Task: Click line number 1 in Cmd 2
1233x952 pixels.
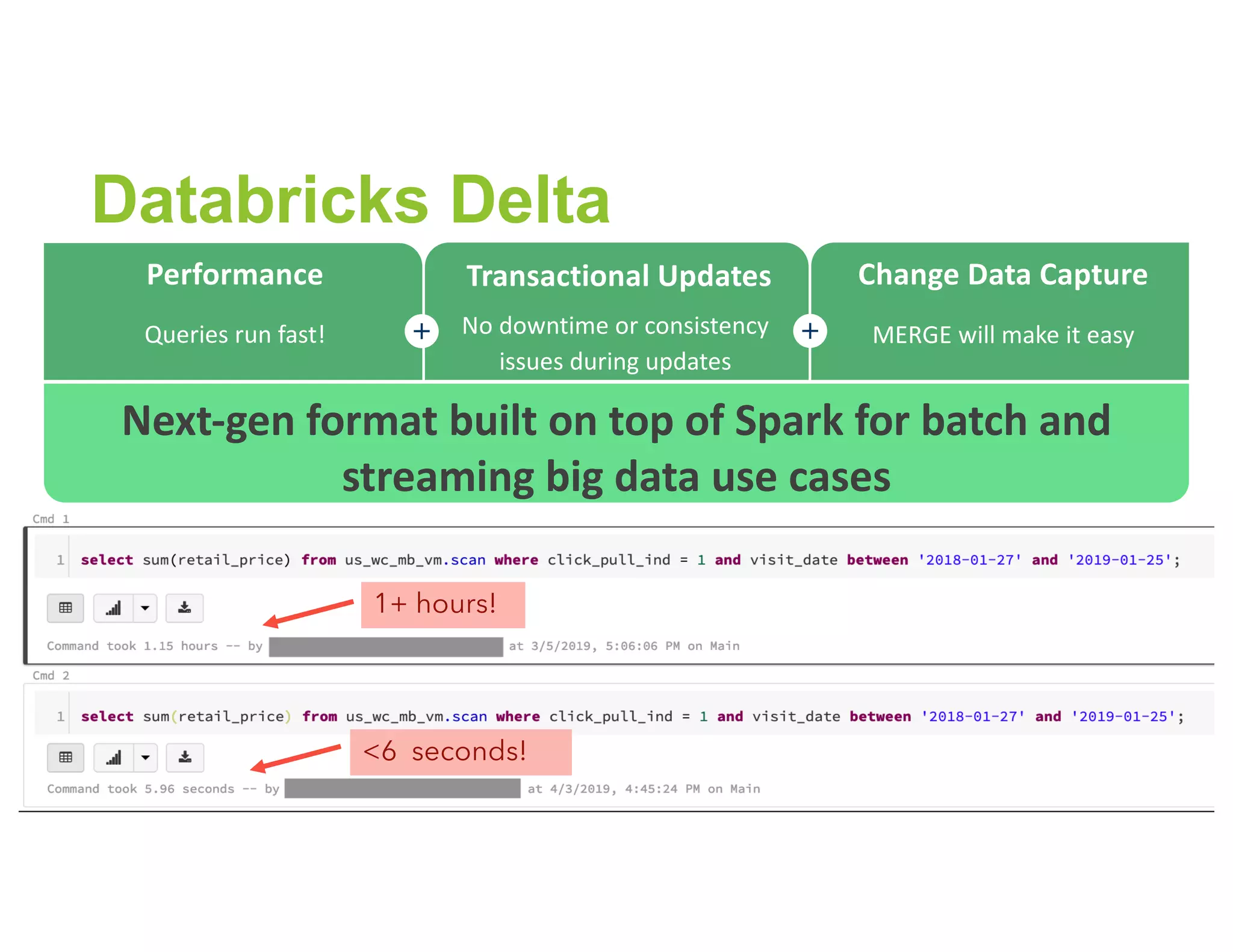Action: (x=60, y=716)
